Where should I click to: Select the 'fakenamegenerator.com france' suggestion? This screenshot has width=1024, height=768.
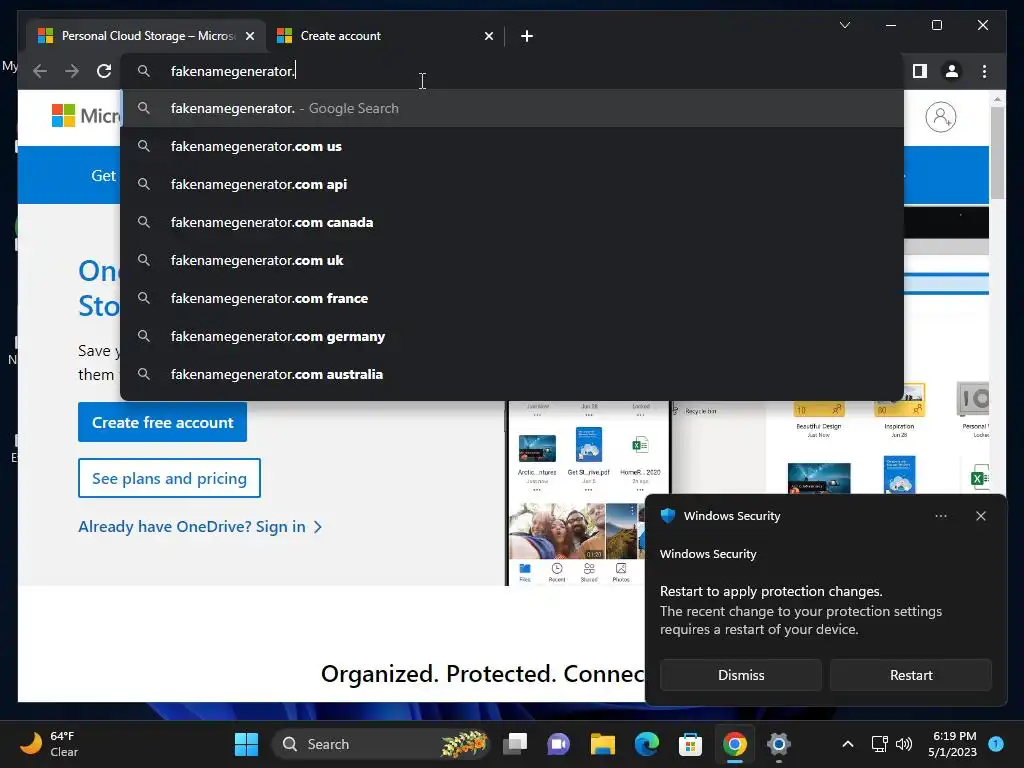point(512,298)
